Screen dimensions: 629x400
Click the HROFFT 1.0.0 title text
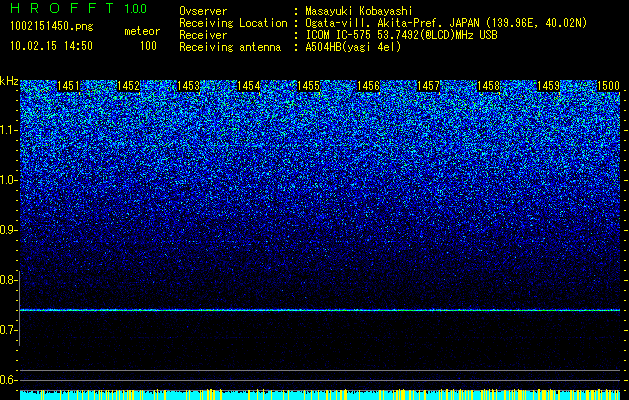tap(78, 8)
